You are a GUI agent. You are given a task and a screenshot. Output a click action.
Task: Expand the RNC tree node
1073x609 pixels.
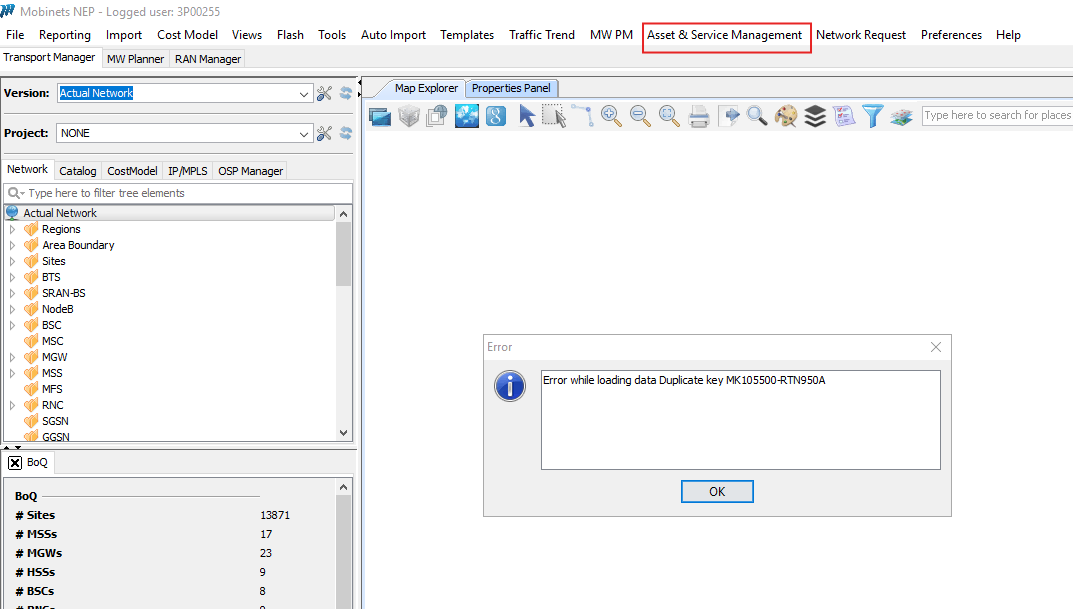pos(13,405)
